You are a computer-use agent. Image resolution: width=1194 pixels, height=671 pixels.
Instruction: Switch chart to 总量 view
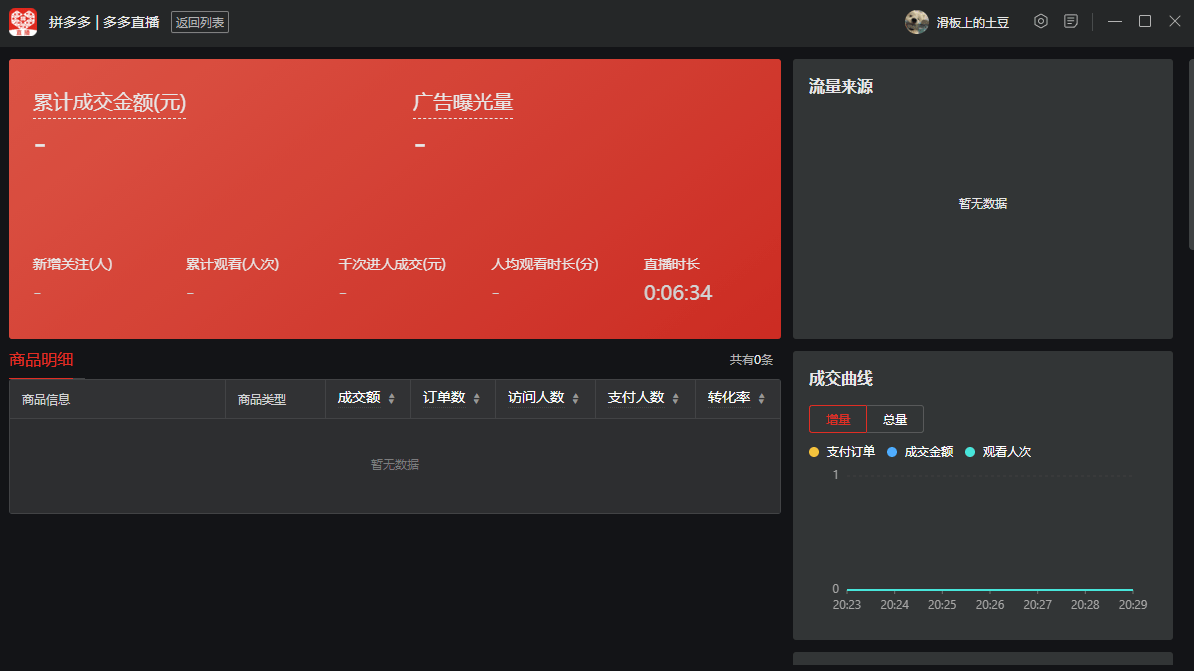pos(895,419)
